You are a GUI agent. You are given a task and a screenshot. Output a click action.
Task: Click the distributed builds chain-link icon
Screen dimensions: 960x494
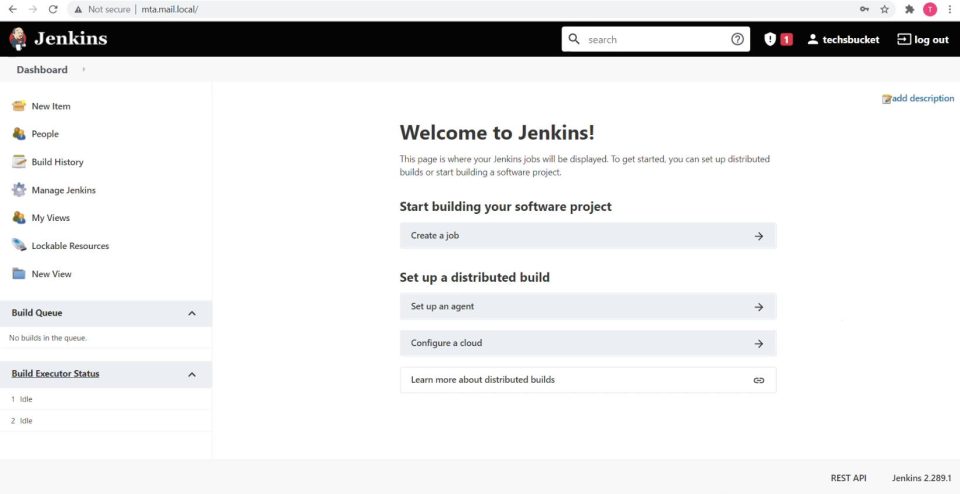tap(759, 380)
